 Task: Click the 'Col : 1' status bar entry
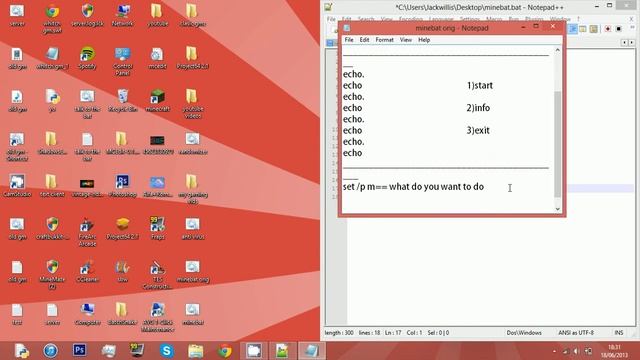coord(414,333)
